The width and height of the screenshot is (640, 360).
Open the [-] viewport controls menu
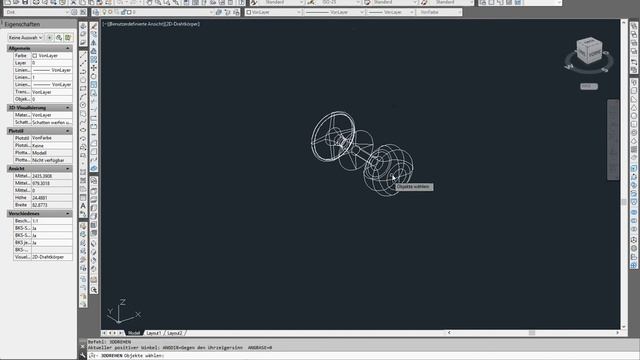104,24
